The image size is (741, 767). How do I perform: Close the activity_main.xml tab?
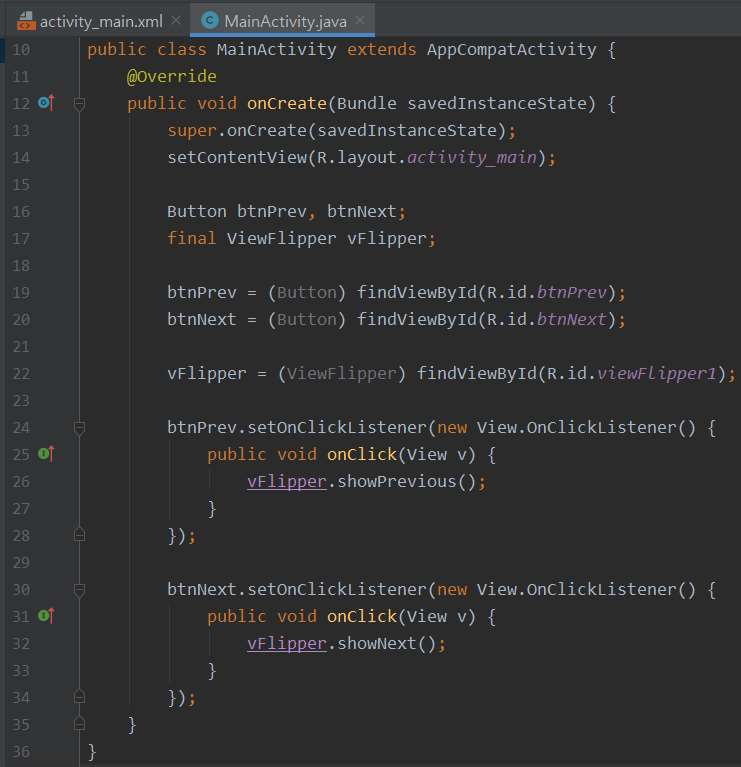click(x=176, y=21)
